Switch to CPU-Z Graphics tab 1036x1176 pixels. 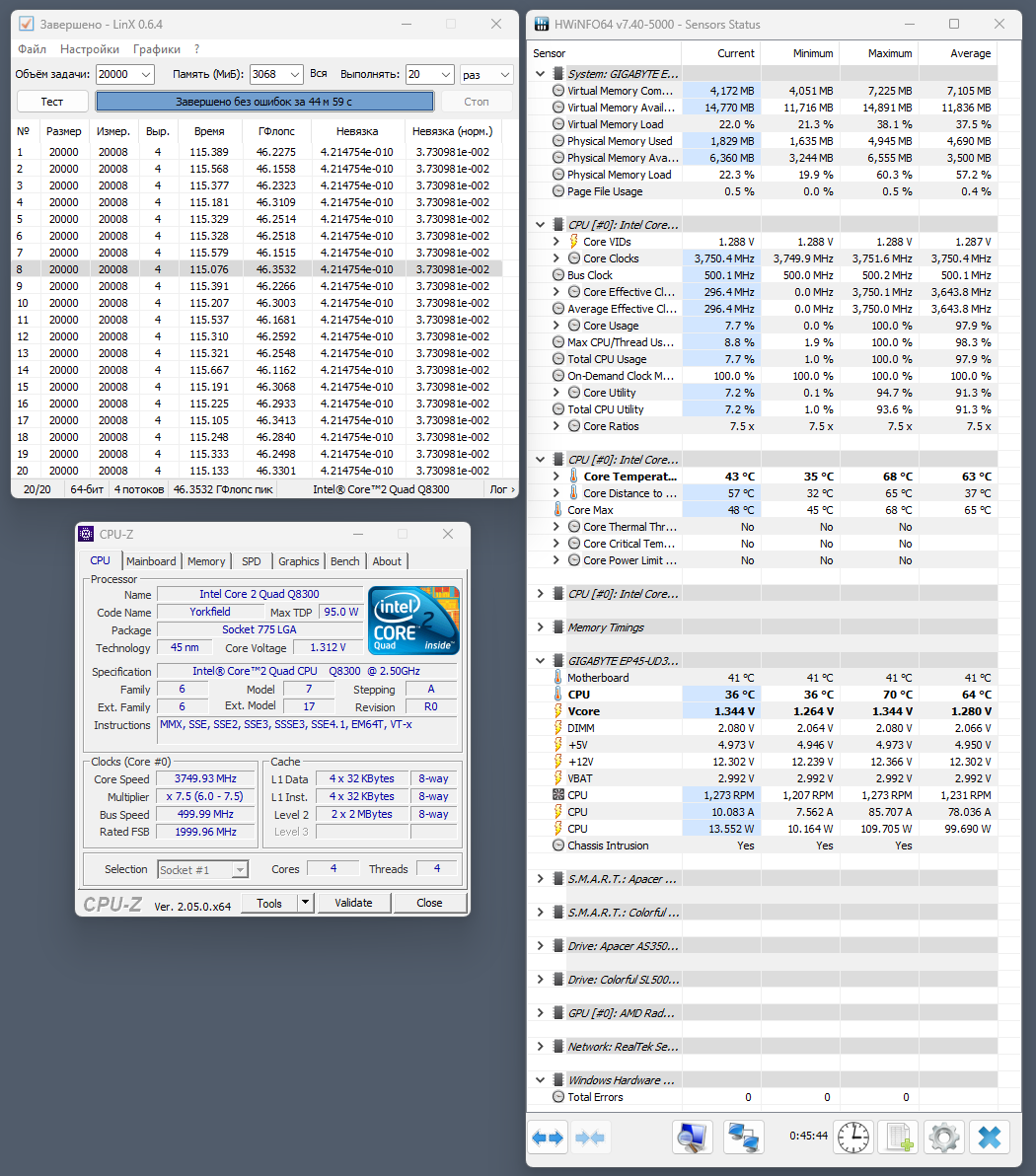[x=299, y=561]
